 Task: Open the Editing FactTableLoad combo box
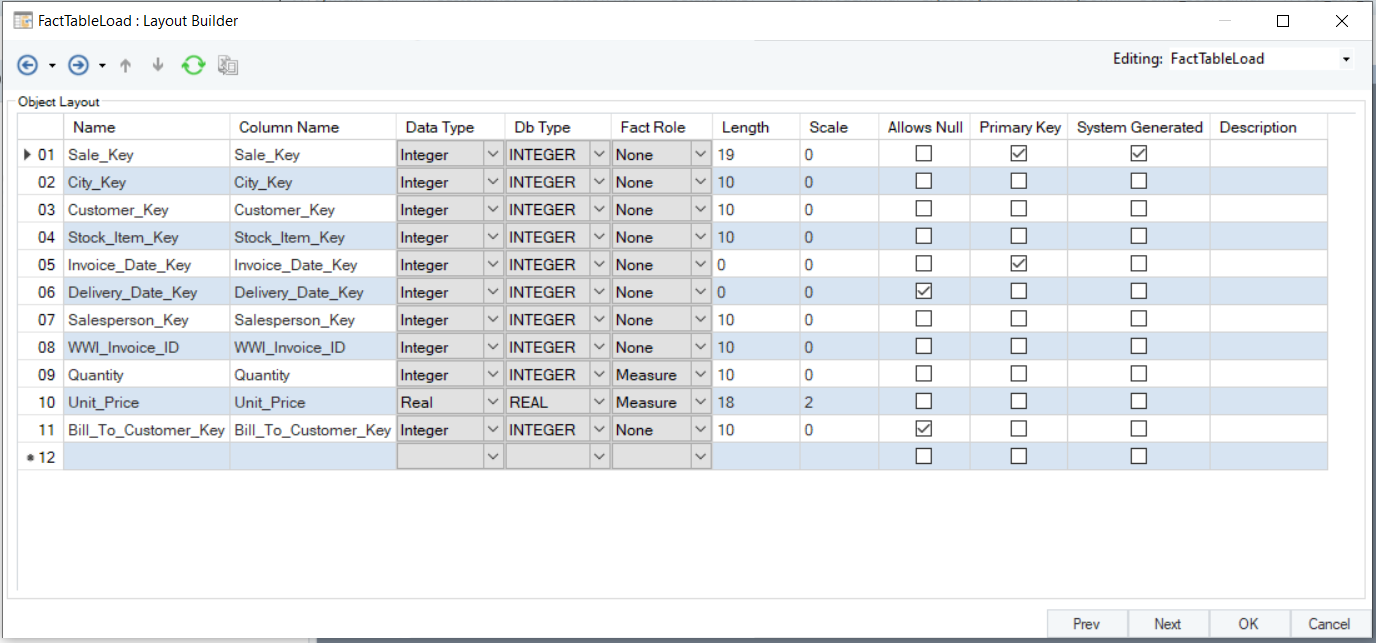coord(1346,59)
